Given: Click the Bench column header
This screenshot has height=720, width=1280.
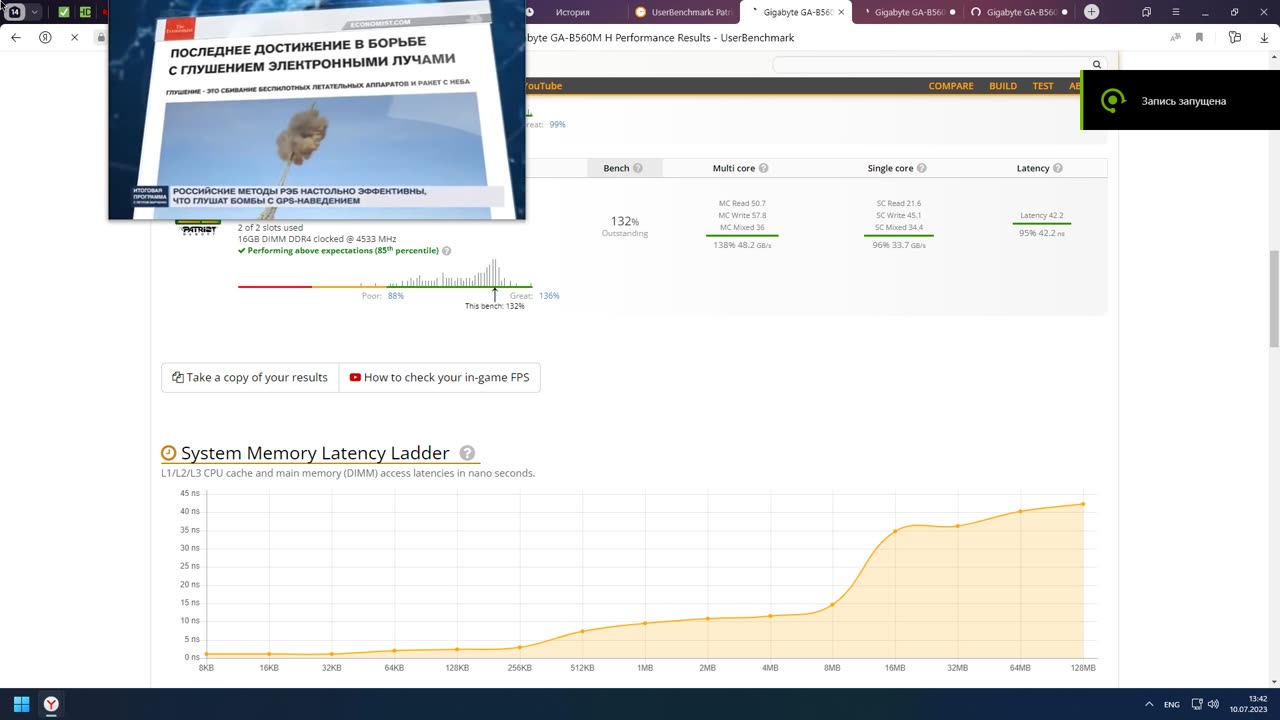Looking at the screenshot, I should tap(617, 168).
